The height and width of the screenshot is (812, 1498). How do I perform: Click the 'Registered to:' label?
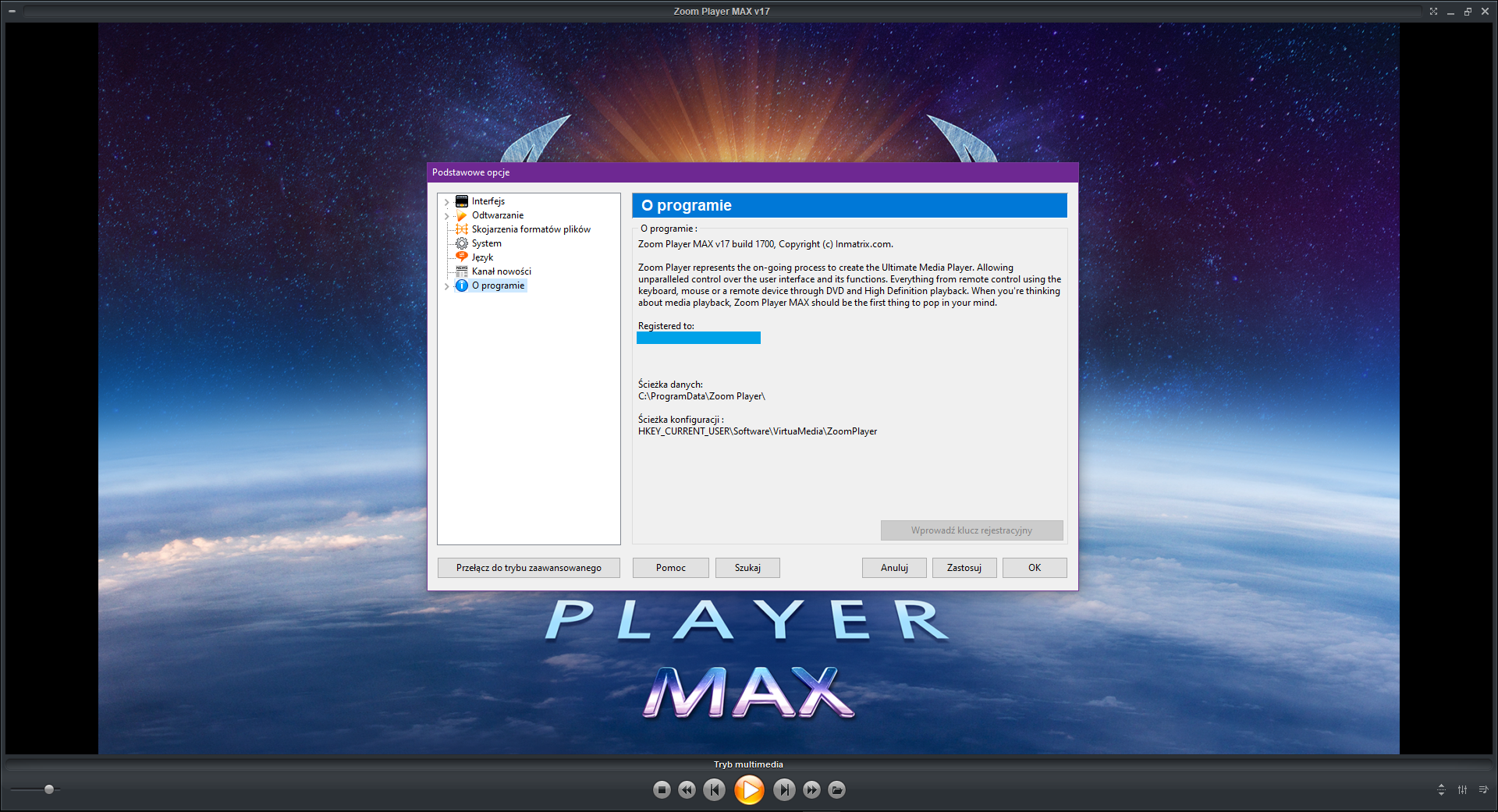pos(666,326)
